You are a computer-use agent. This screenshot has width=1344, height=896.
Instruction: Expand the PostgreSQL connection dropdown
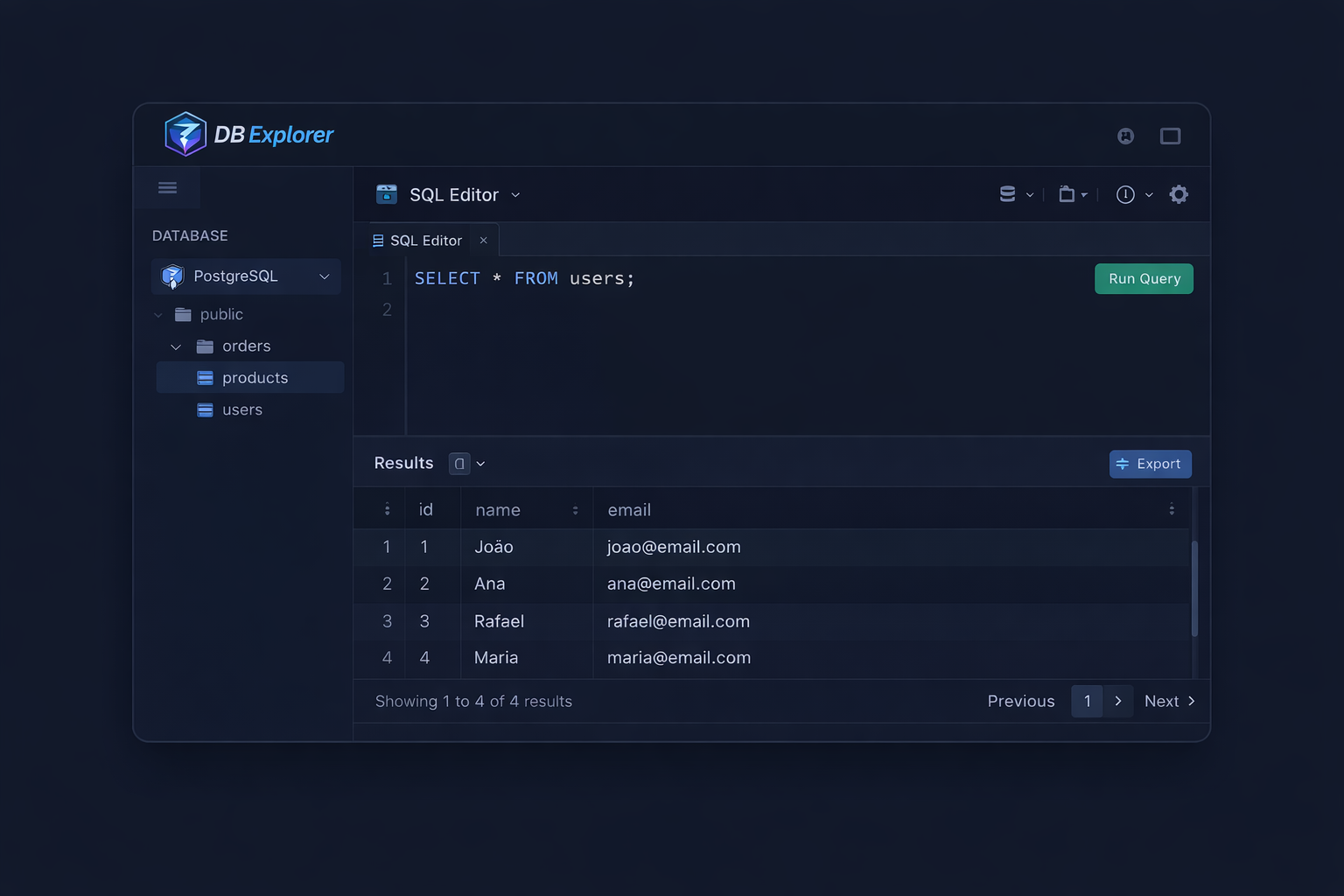[x=324, y=276]
